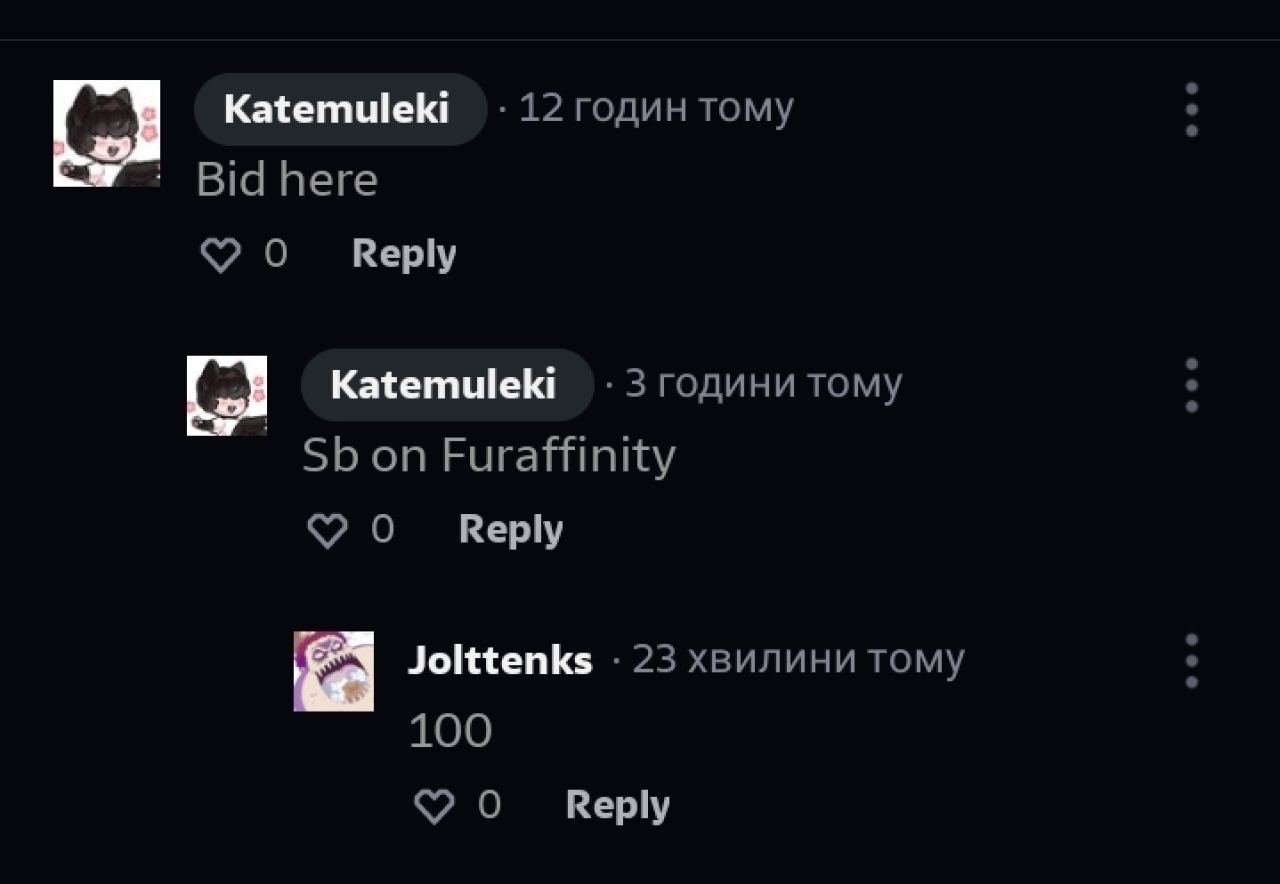Click the "23 хвилини тому" timestamp
This screenshot has width=1280, height=884.
[x=798, y=660]
